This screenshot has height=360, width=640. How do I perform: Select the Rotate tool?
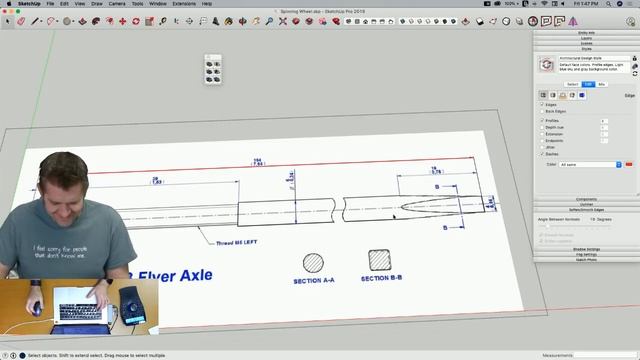pos(136,21)
